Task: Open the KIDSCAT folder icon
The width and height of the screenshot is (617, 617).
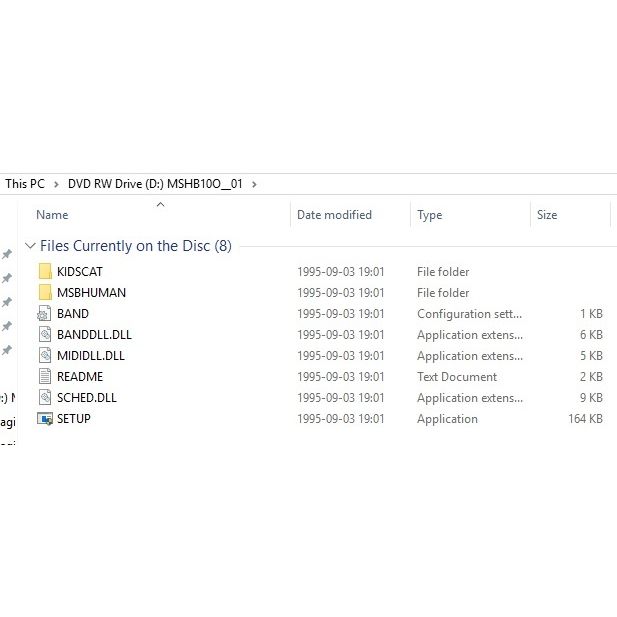Action: click(45, 272)
